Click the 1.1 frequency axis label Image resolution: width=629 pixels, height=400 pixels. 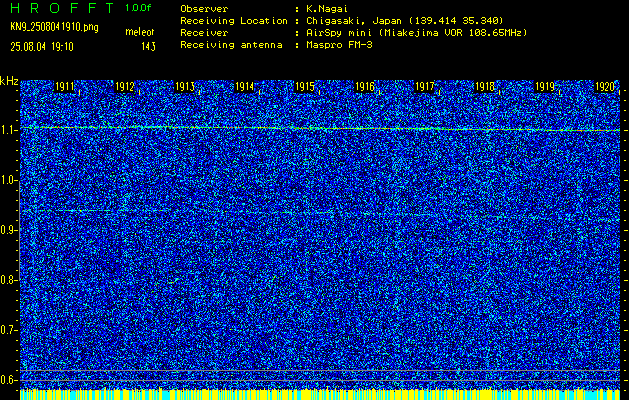pyautogui.click(x=8, y=130)
